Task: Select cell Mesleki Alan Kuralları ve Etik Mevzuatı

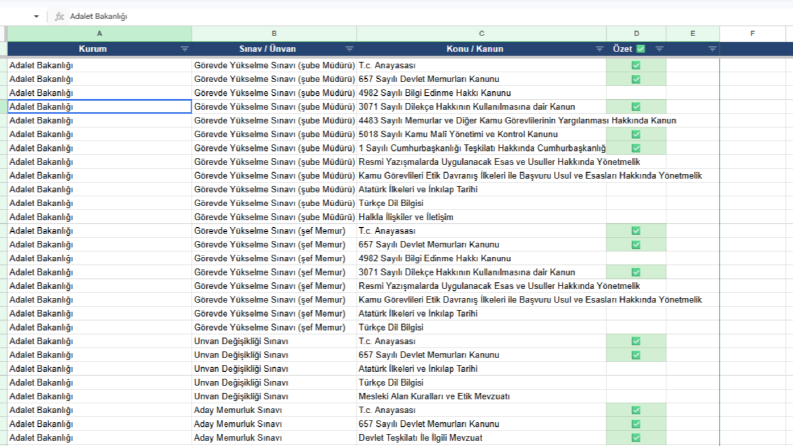Action: 481,396
